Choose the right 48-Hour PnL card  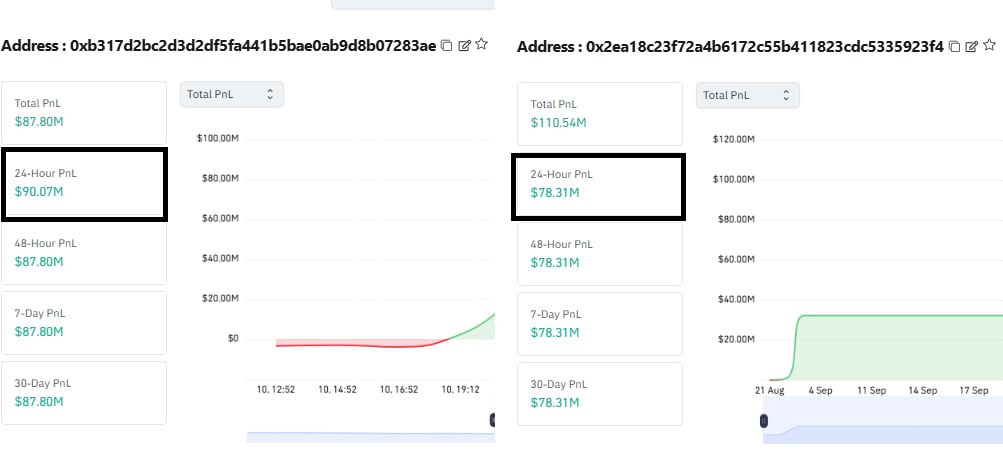(598, 254)
